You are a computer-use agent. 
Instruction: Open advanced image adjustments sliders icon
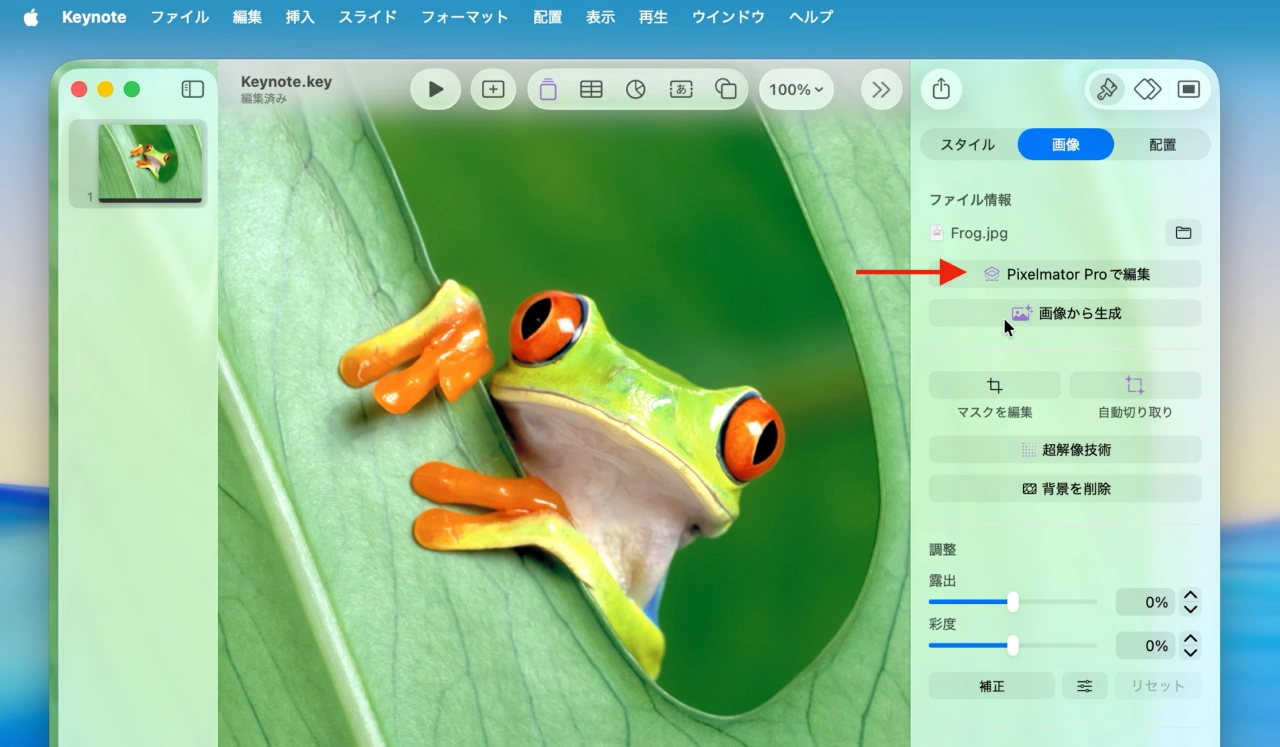1085,686
